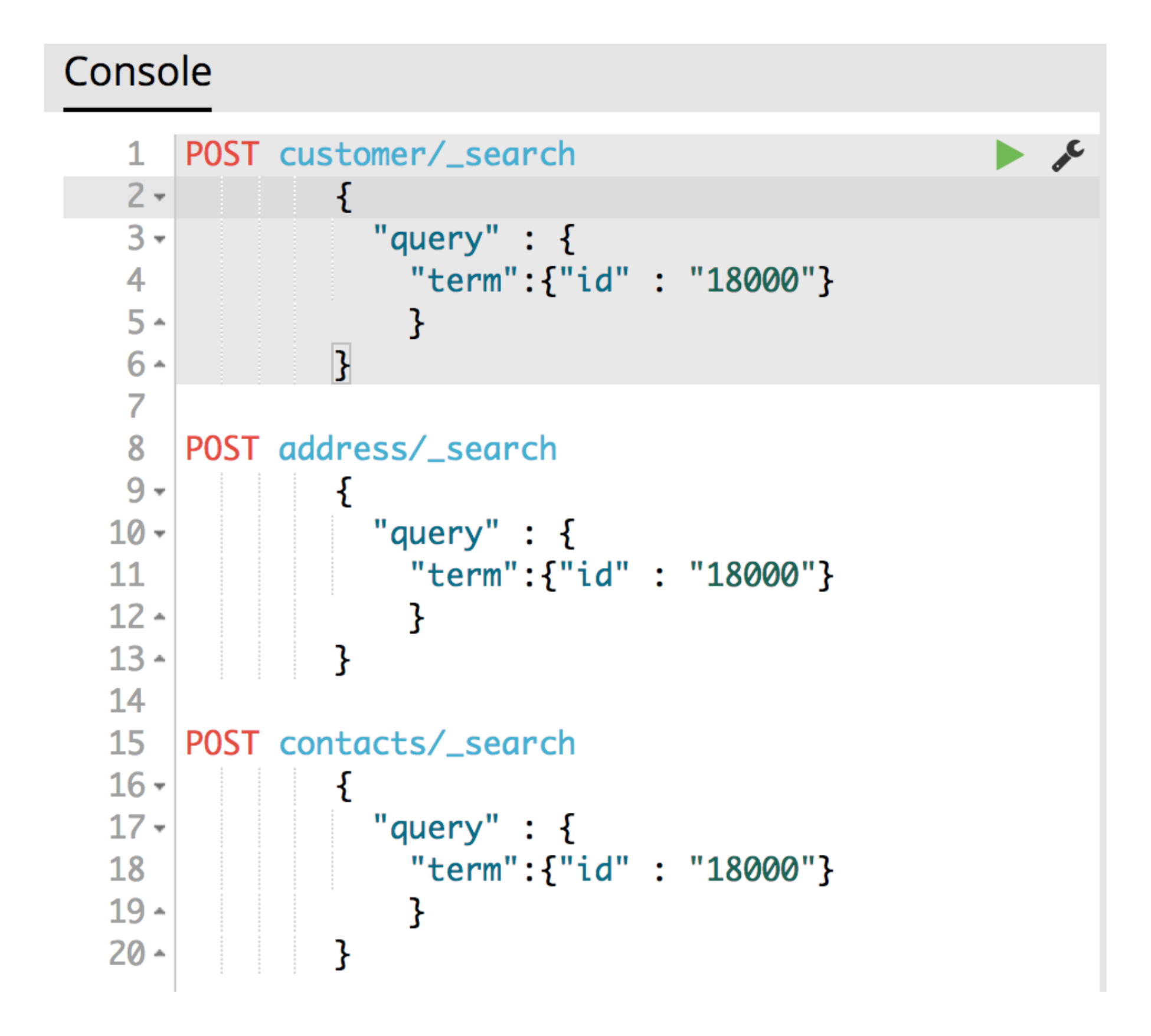Click the fold-end arrow on line 20

(x=159, y=953)
